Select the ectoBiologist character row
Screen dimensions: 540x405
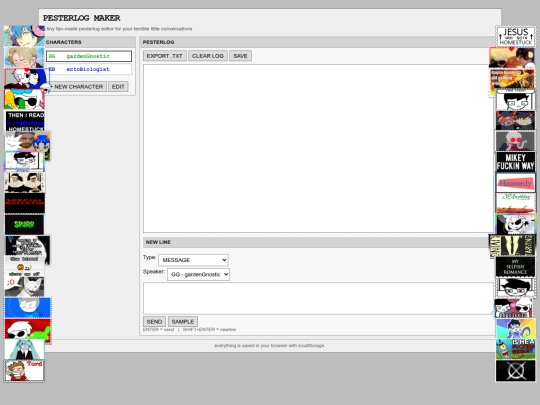click(89, 69)
